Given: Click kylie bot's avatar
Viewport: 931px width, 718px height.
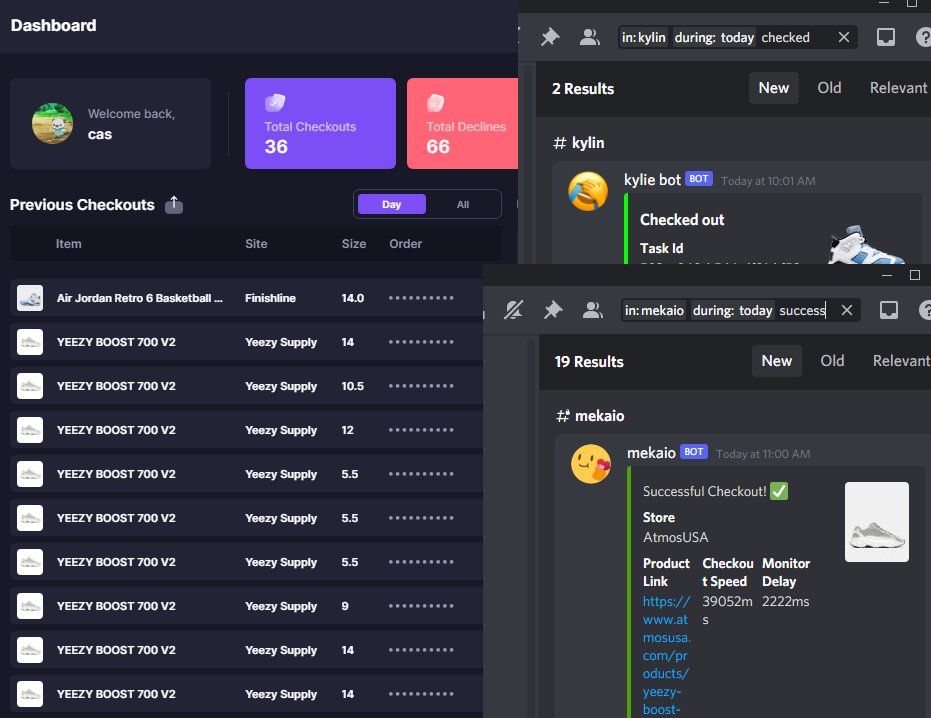Looking at the screenshot, I should pyautogui.click(x=589, y=190).
